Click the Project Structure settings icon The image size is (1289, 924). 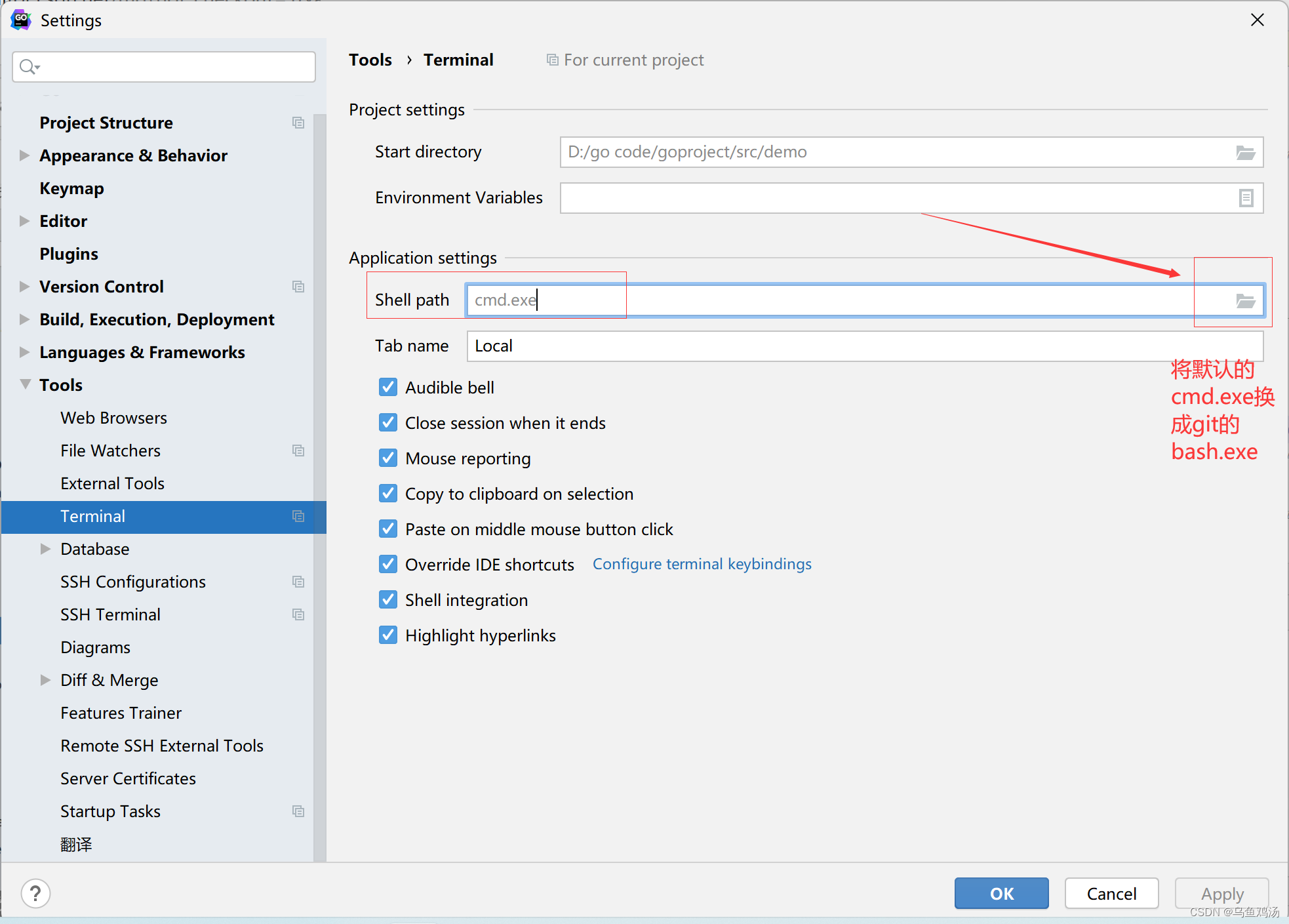298,123
